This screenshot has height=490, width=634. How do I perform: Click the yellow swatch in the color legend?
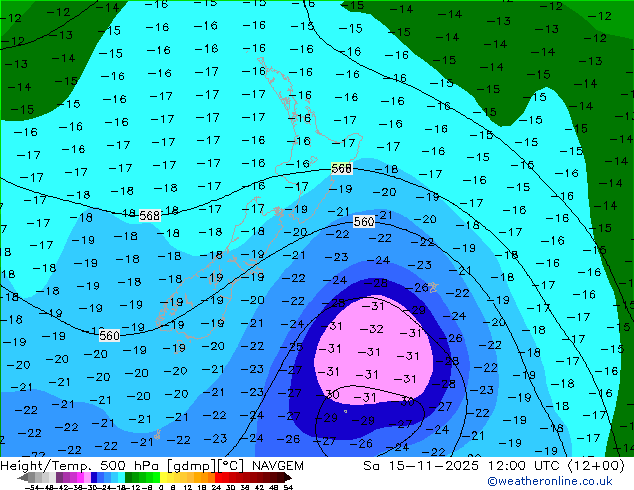(163, 477)
